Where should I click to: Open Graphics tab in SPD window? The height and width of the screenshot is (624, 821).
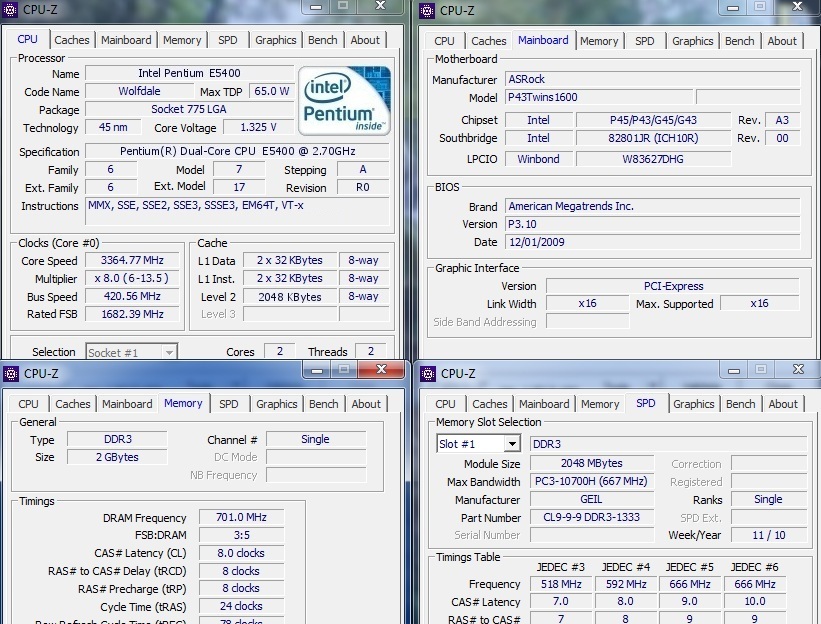point(693,404)
